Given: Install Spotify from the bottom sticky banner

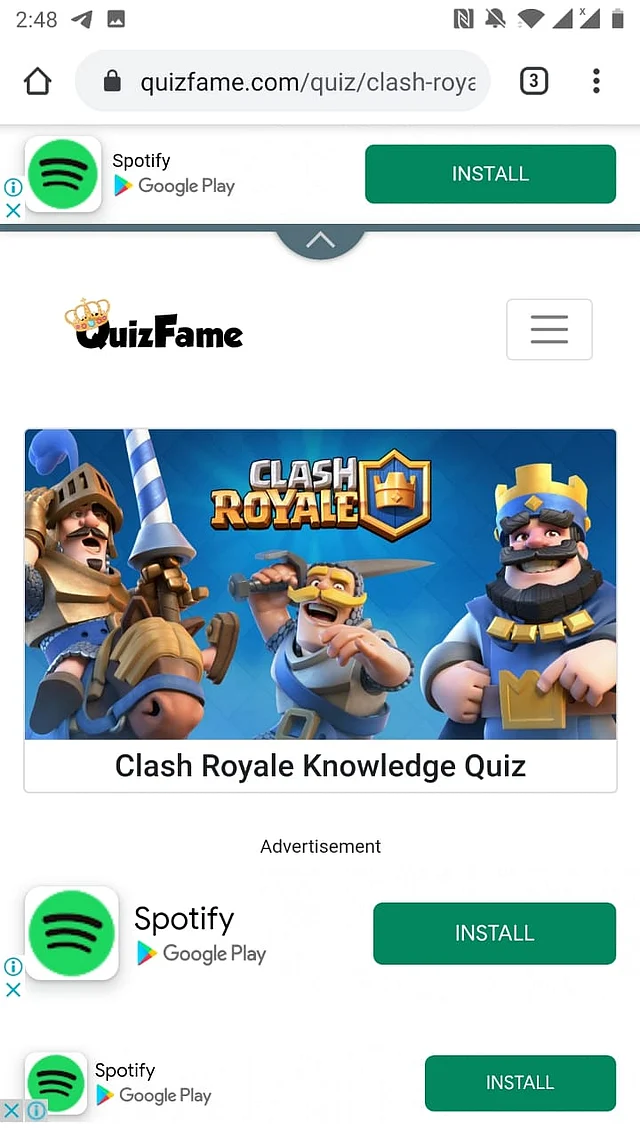Looking at the screenshot, I should (520, 1083).
